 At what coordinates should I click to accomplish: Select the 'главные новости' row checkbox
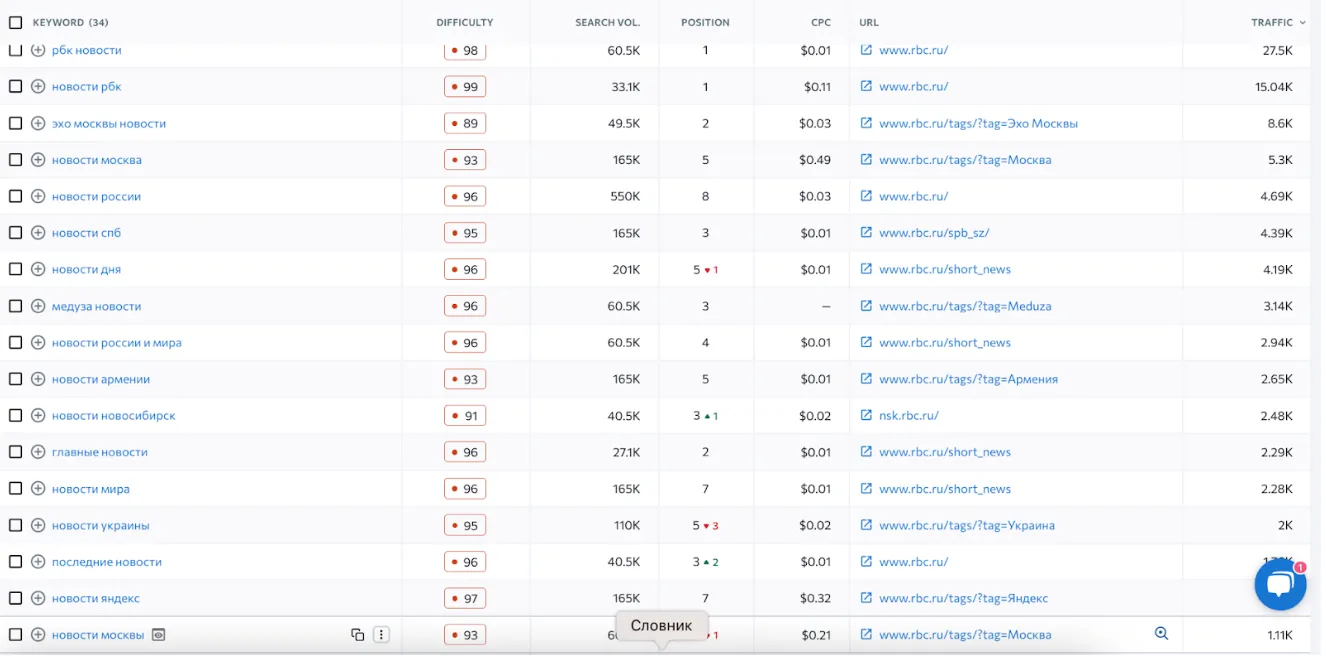point(15,453)
